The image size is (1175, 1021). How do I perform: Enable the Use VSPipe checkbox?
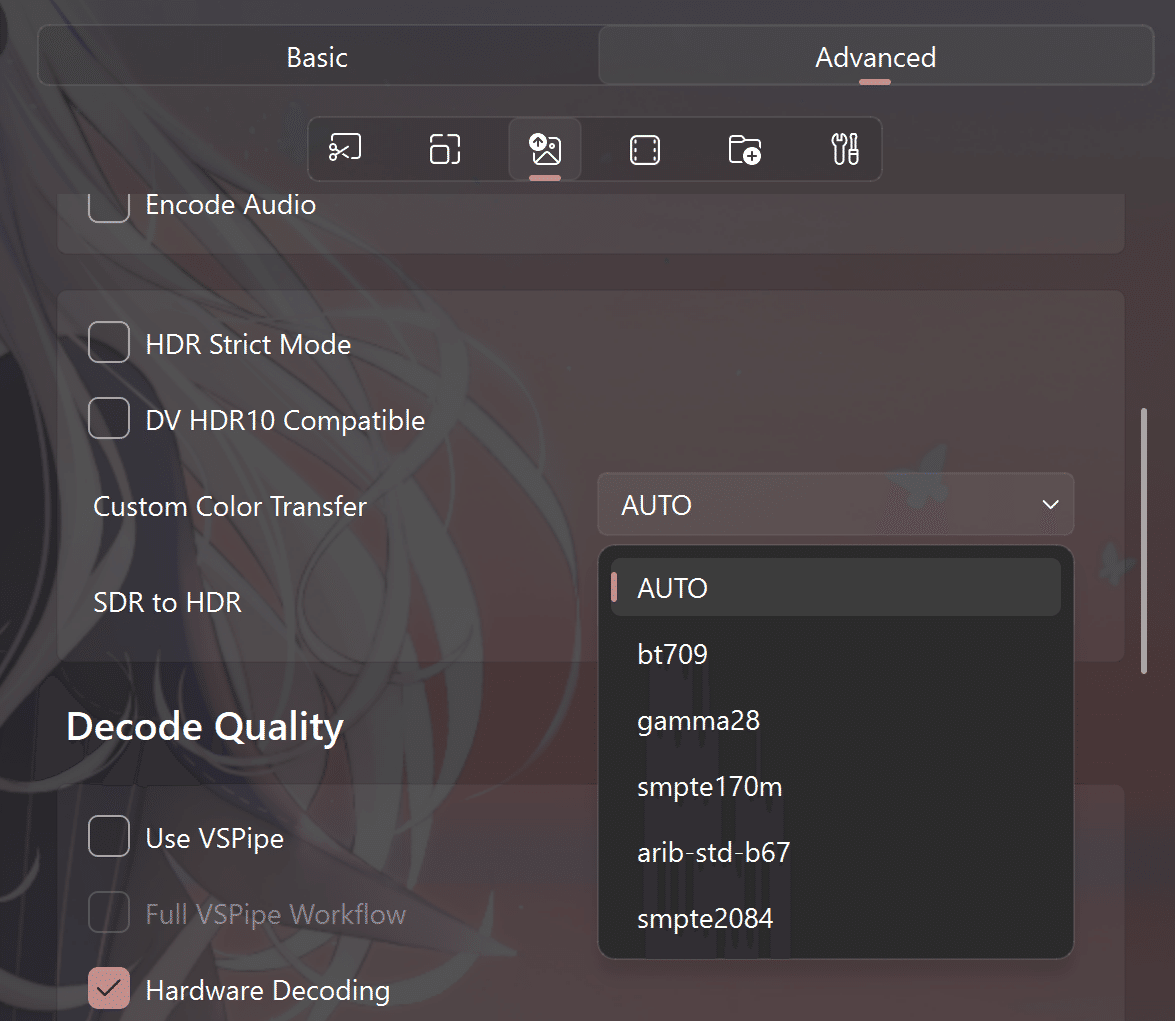pos(109,836)
